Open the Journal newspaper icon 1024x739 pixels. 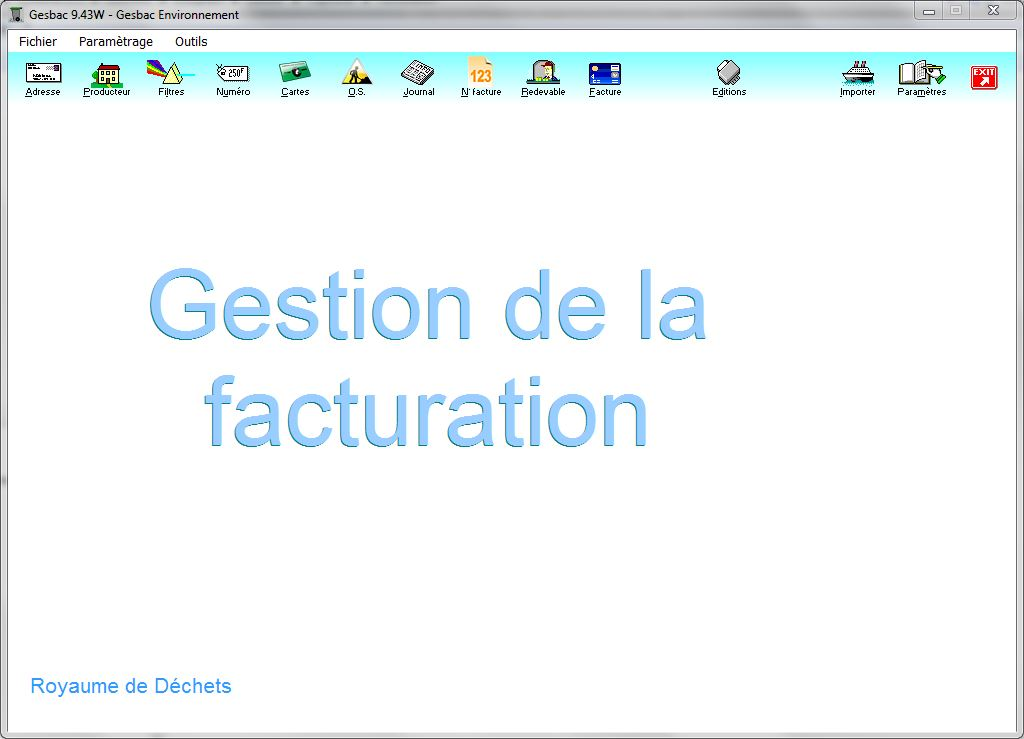[418, 73]
